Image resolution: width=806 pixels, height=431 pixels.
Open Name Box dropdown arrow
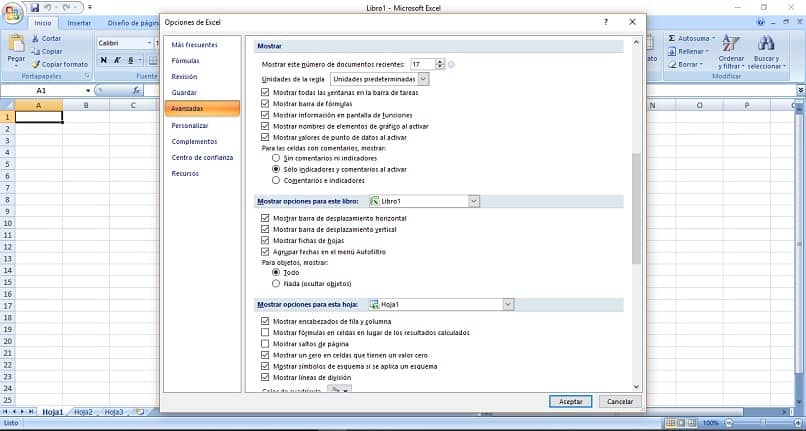88,91
